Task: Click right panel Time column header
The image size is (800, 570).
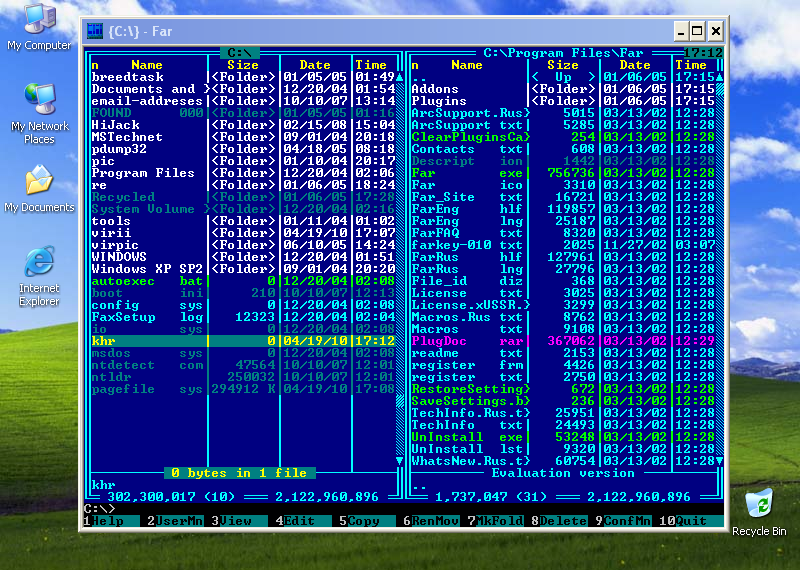Action: [x=691, y=65]
